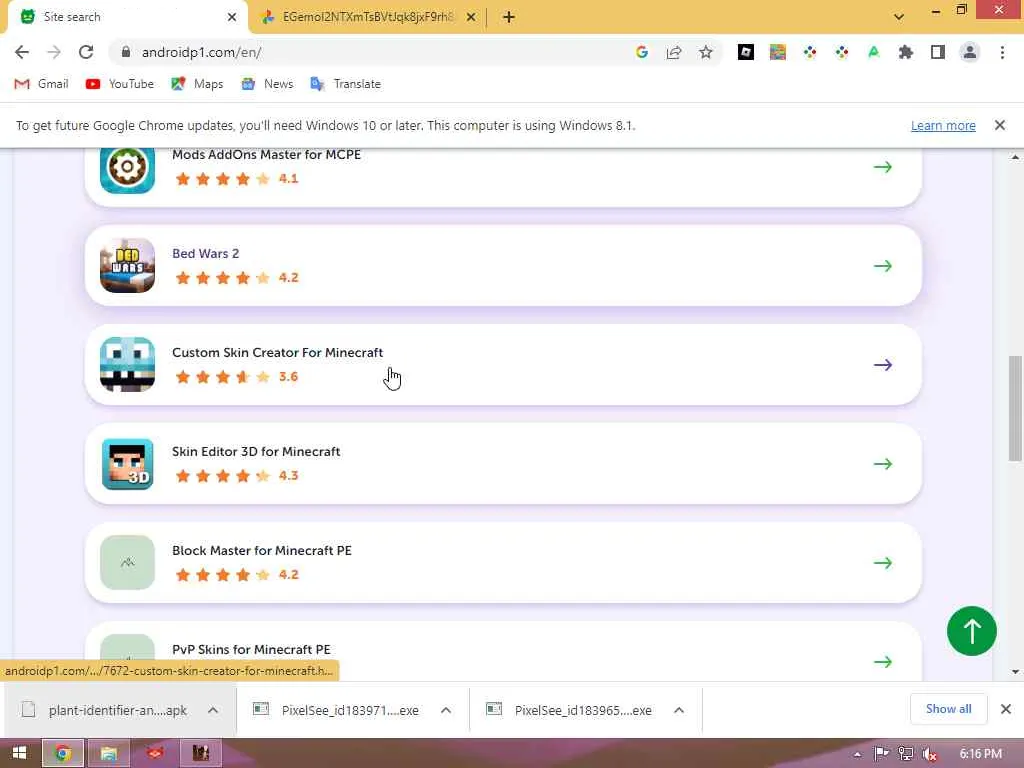
Task: Dismiss the Chrome update notification bar
Action: 1000,125
